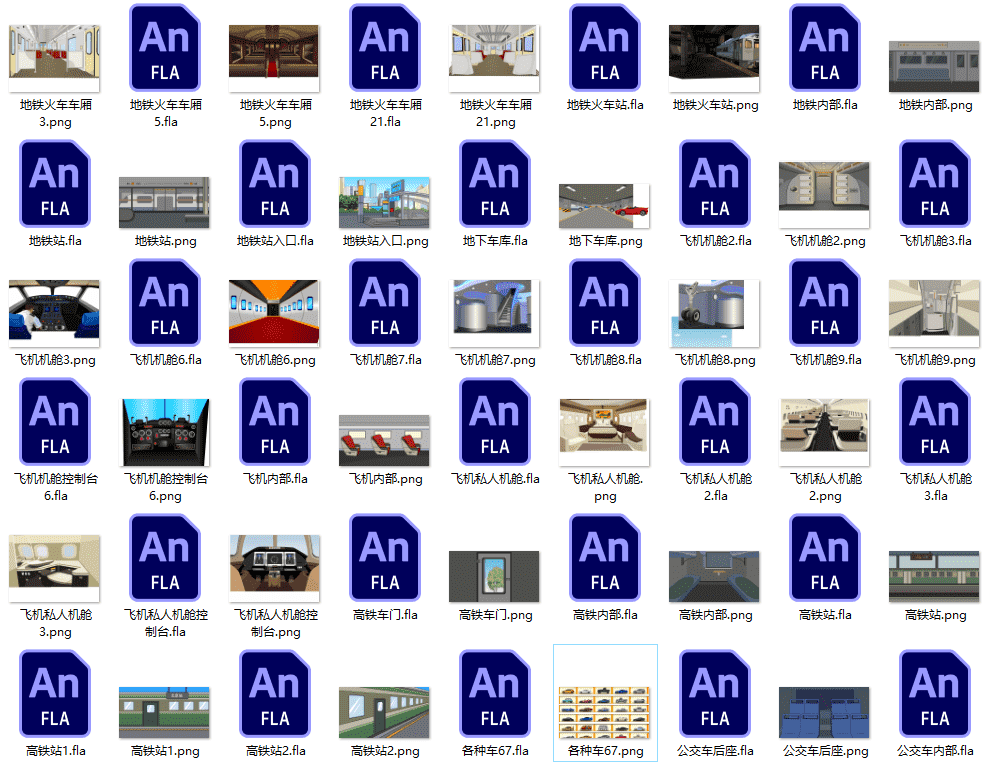Select the 各种车67.fla file icon
This screenshot has width=992, height=764.
(495, 695)
